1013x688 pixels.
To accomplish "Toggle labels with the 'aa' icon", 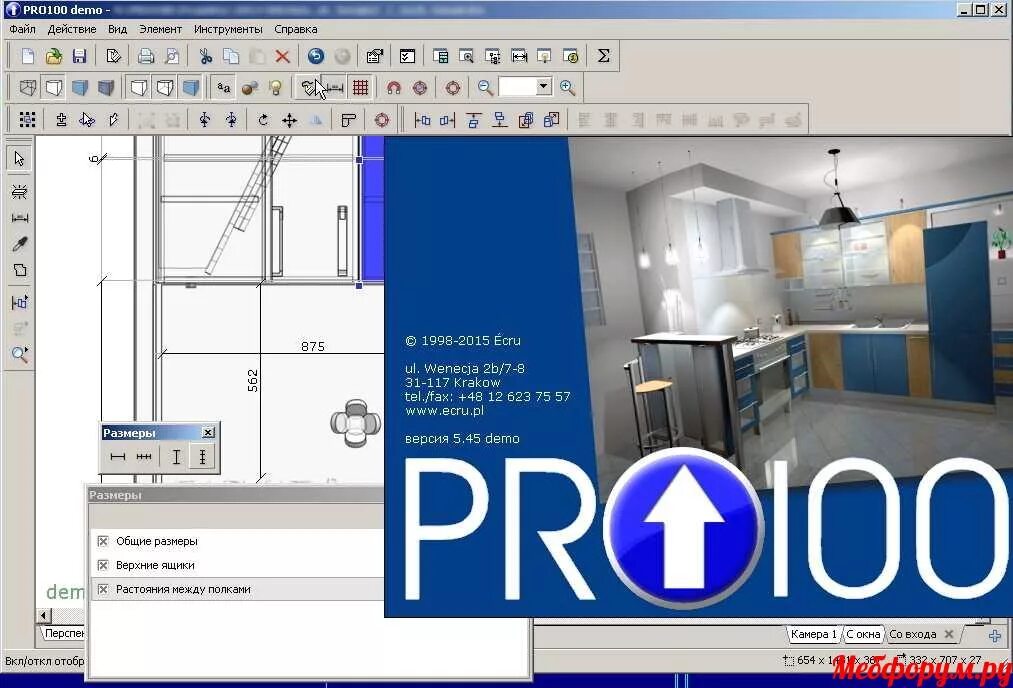I will click(224, 87).
